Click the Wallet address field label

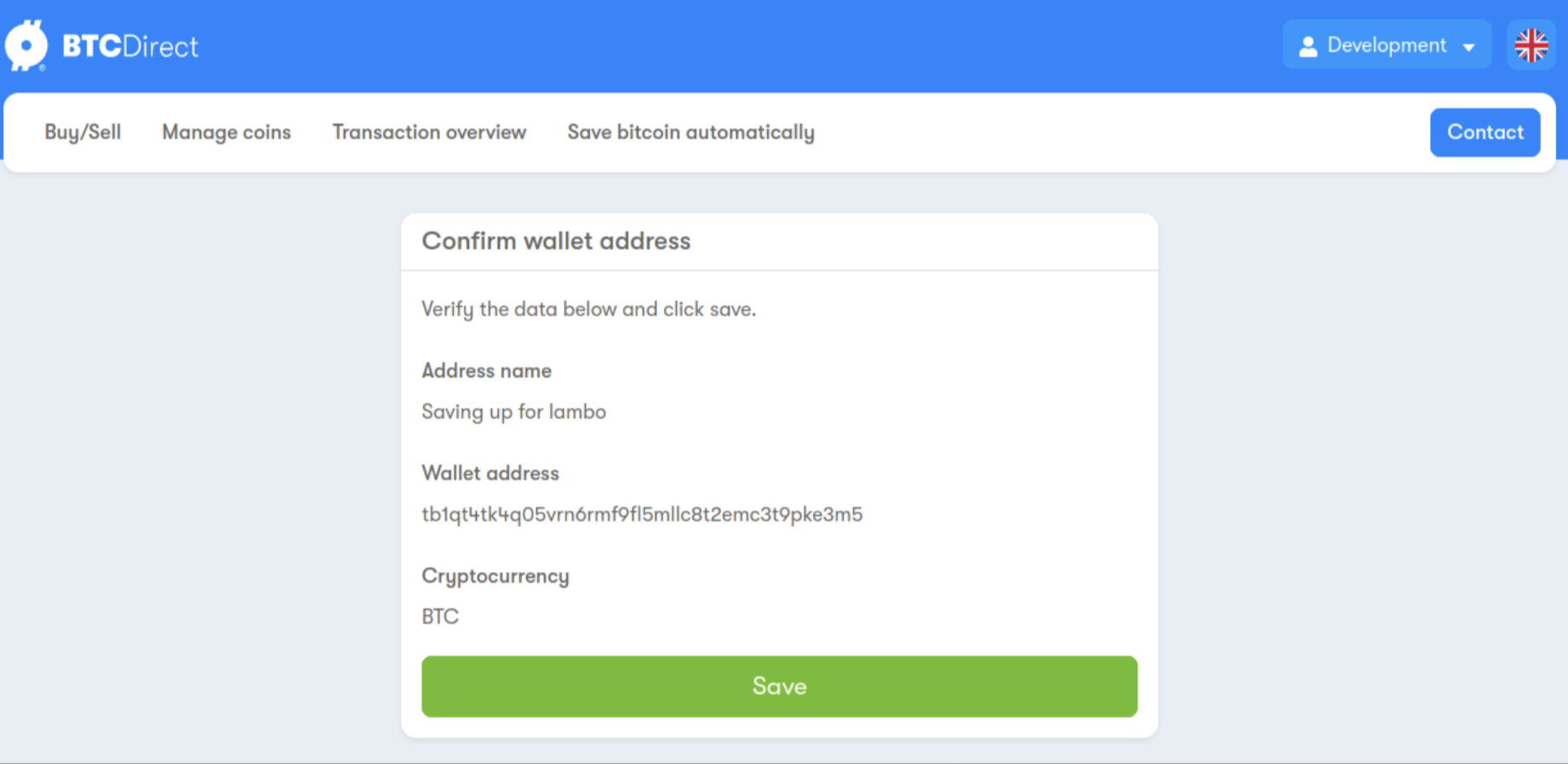click(490, 473)
